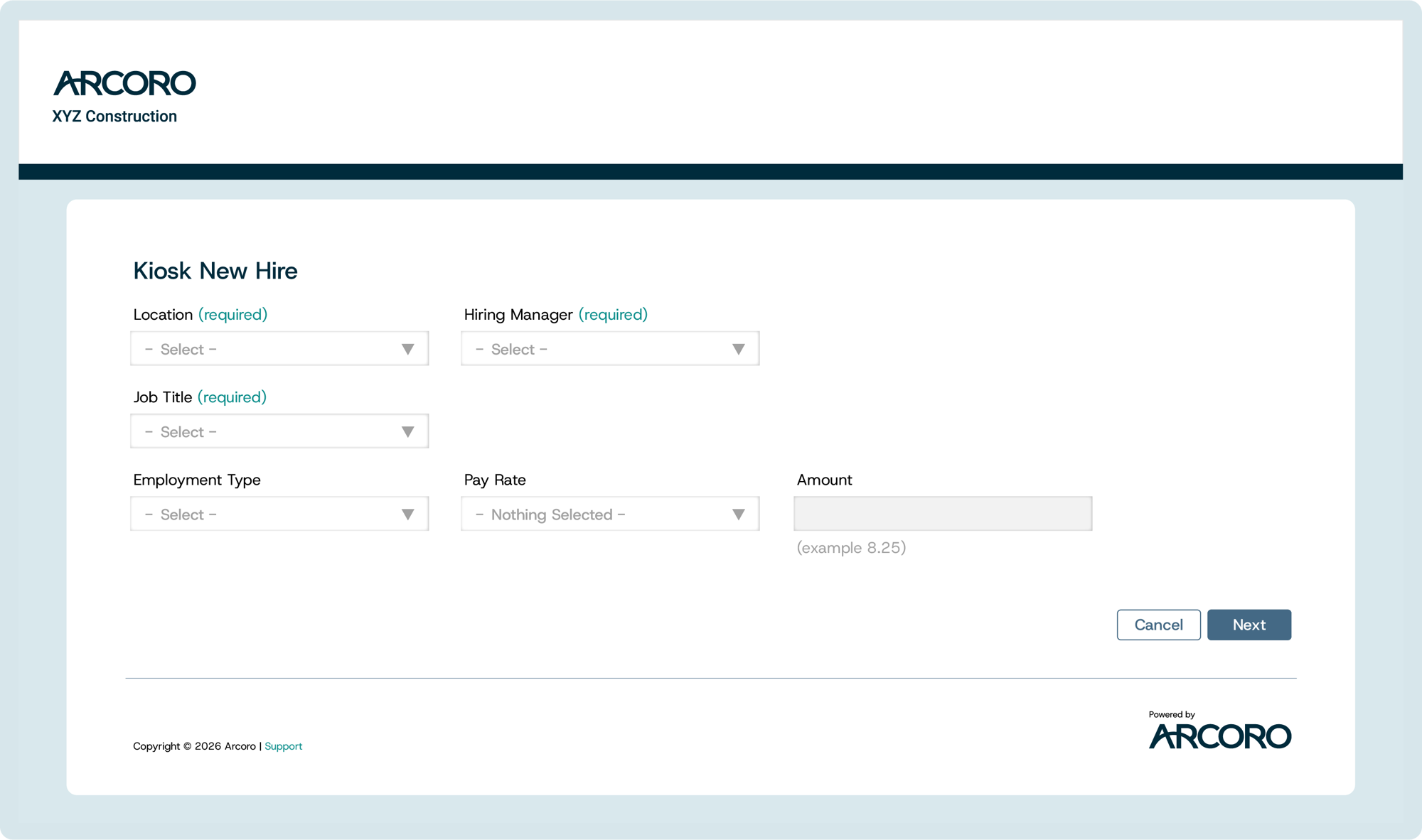Screen dimensions: 1422x840
Task: Open the Job Title dropdown
Action: [279, 431]
